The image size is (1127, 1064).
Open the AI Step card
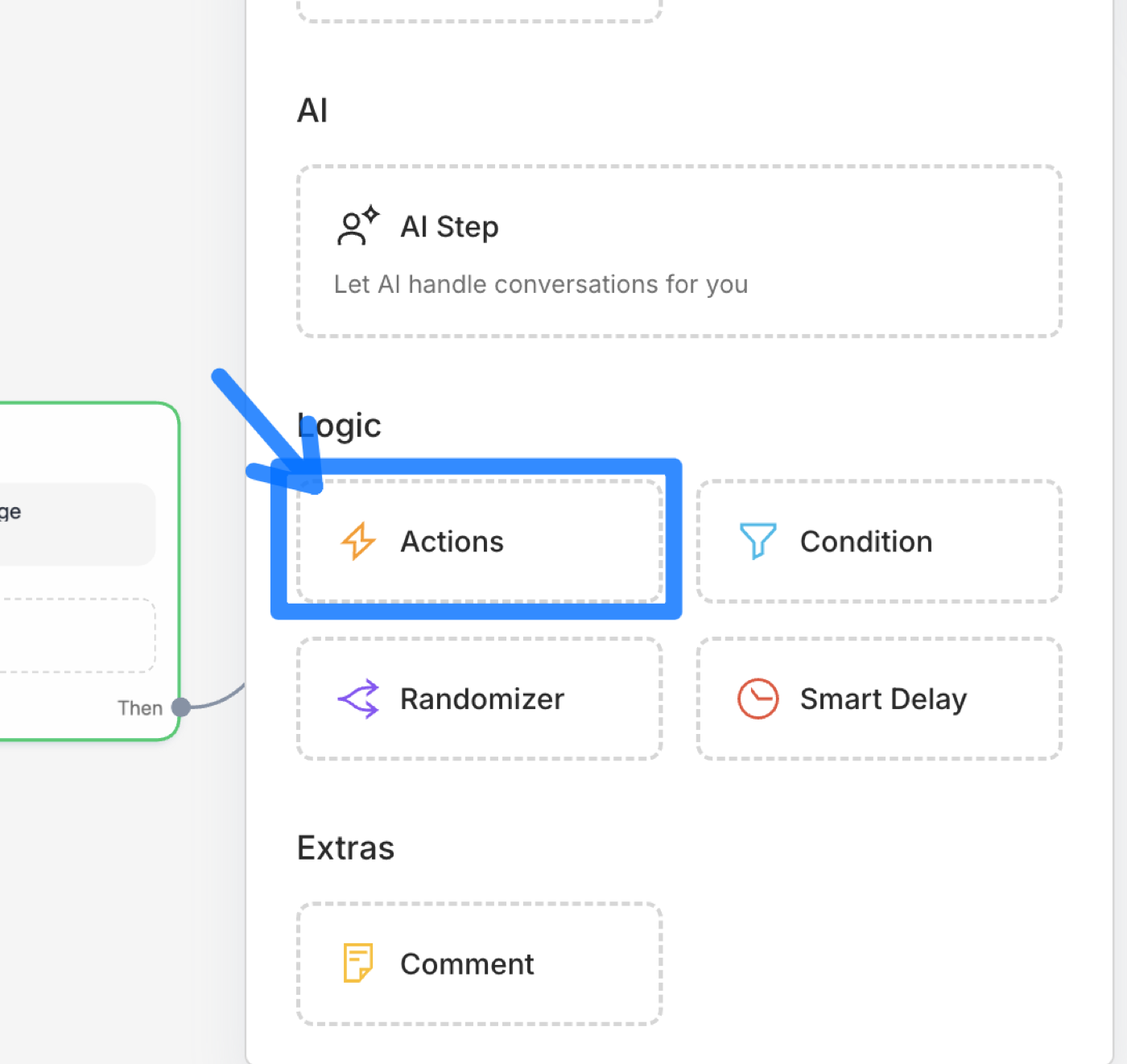point(679,251)
